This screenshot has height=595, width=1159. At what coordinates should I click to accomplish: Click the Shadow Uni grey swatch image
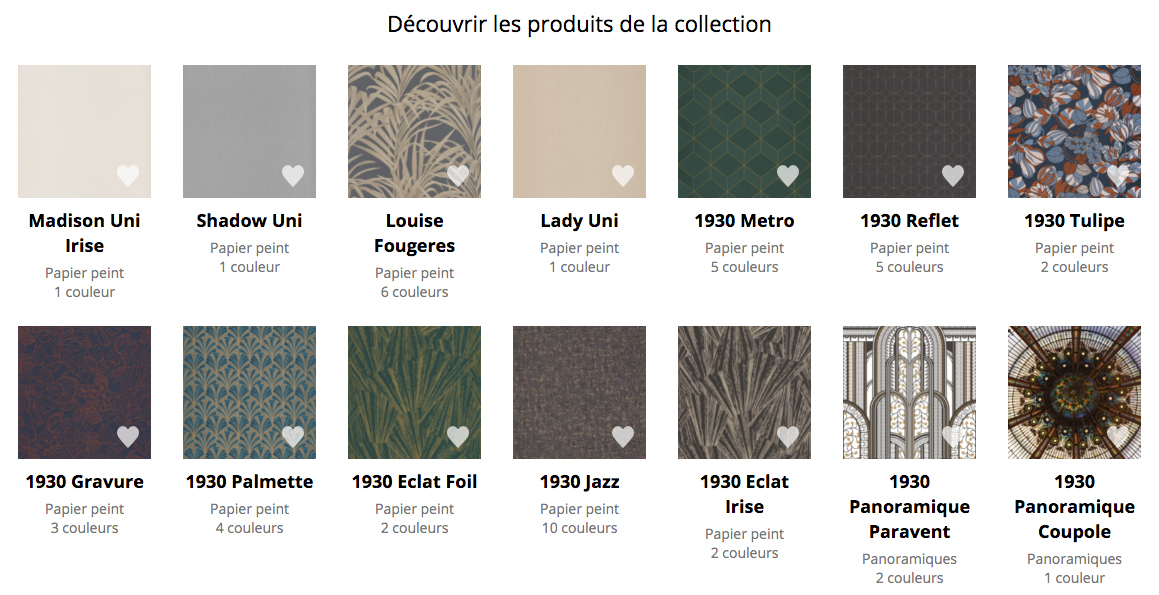click(249, 132)
